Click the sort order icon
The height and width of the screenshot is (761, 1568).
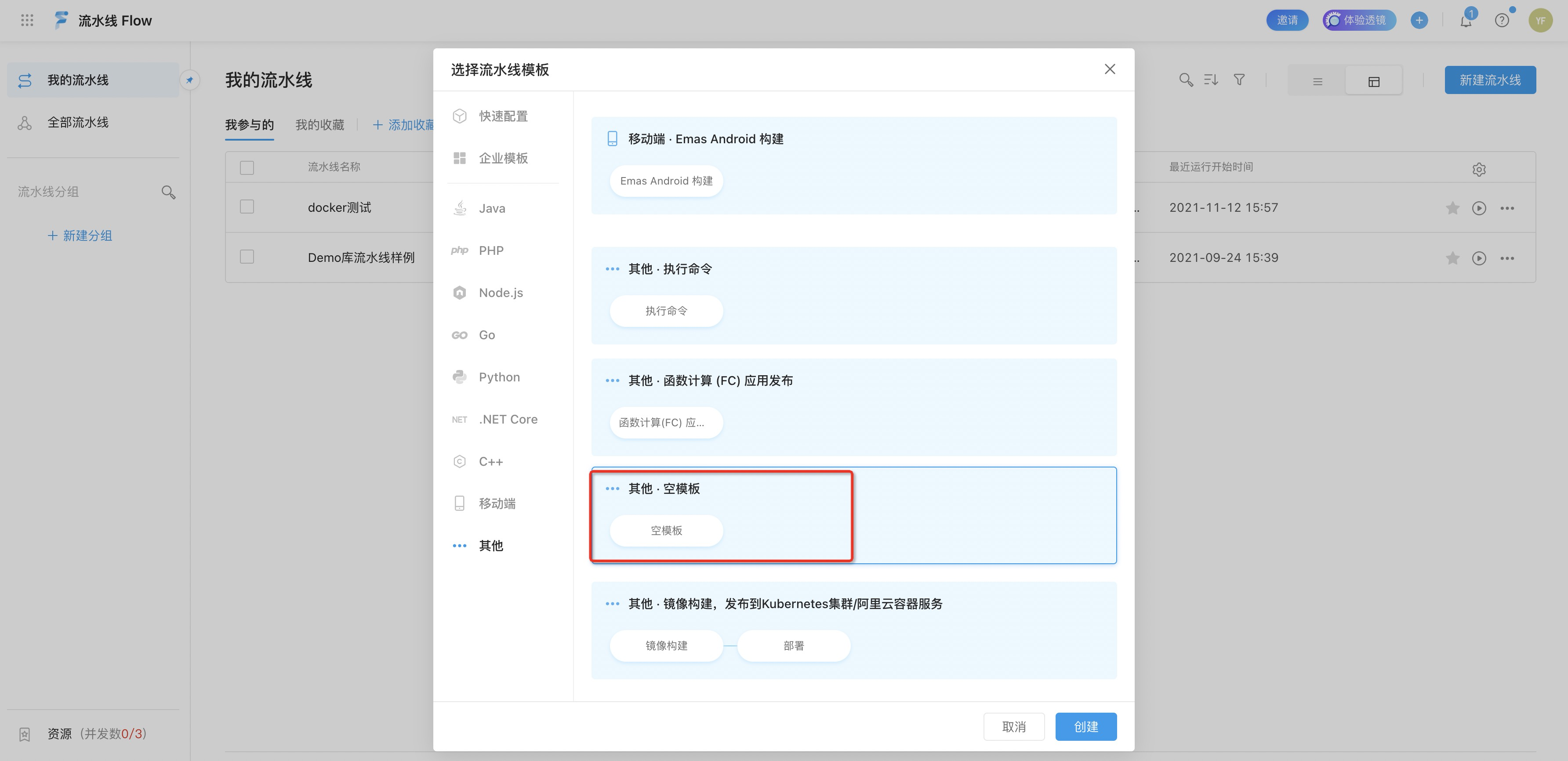1211,80
